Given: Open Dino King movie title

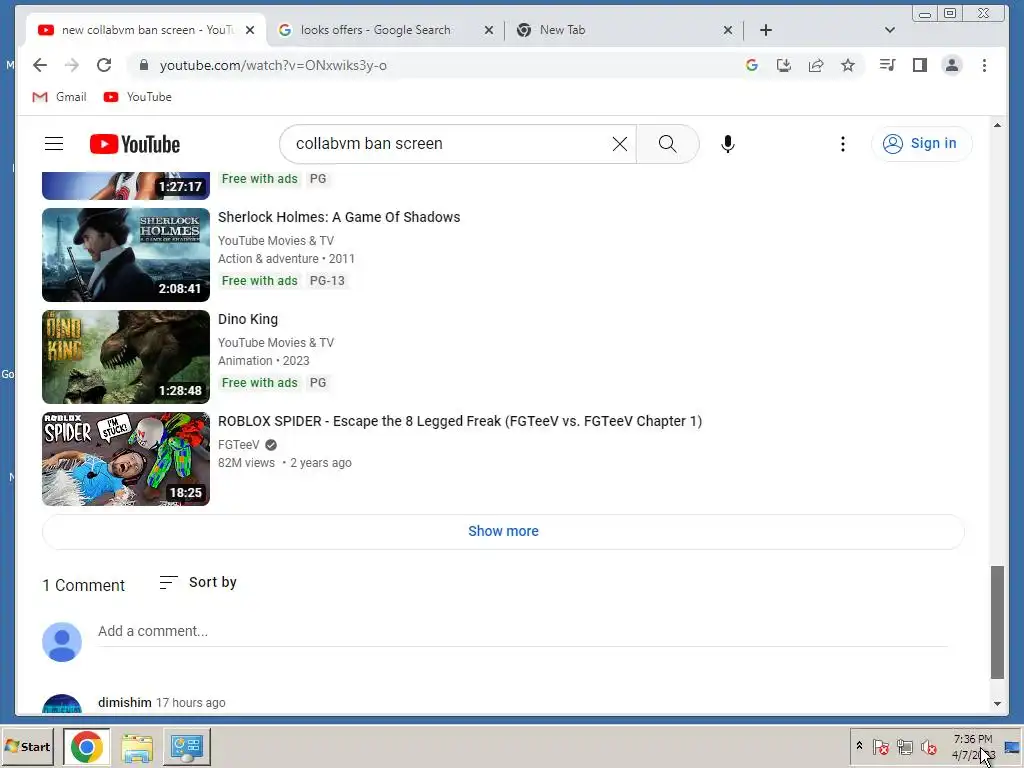Looking at the screenshot, I should (x=248, y=319).
